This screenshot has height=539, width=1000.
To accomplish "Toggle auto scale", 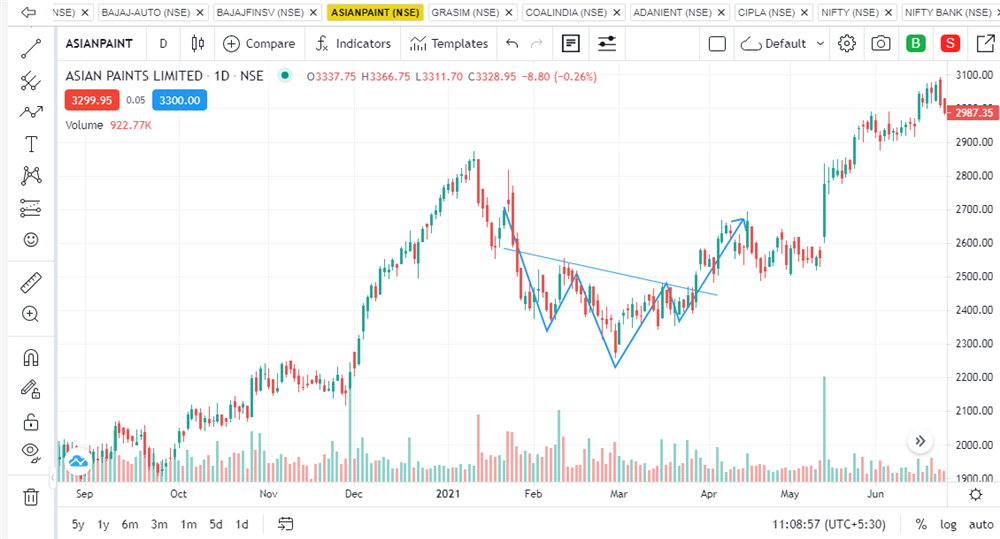I will tap(981, 524).
